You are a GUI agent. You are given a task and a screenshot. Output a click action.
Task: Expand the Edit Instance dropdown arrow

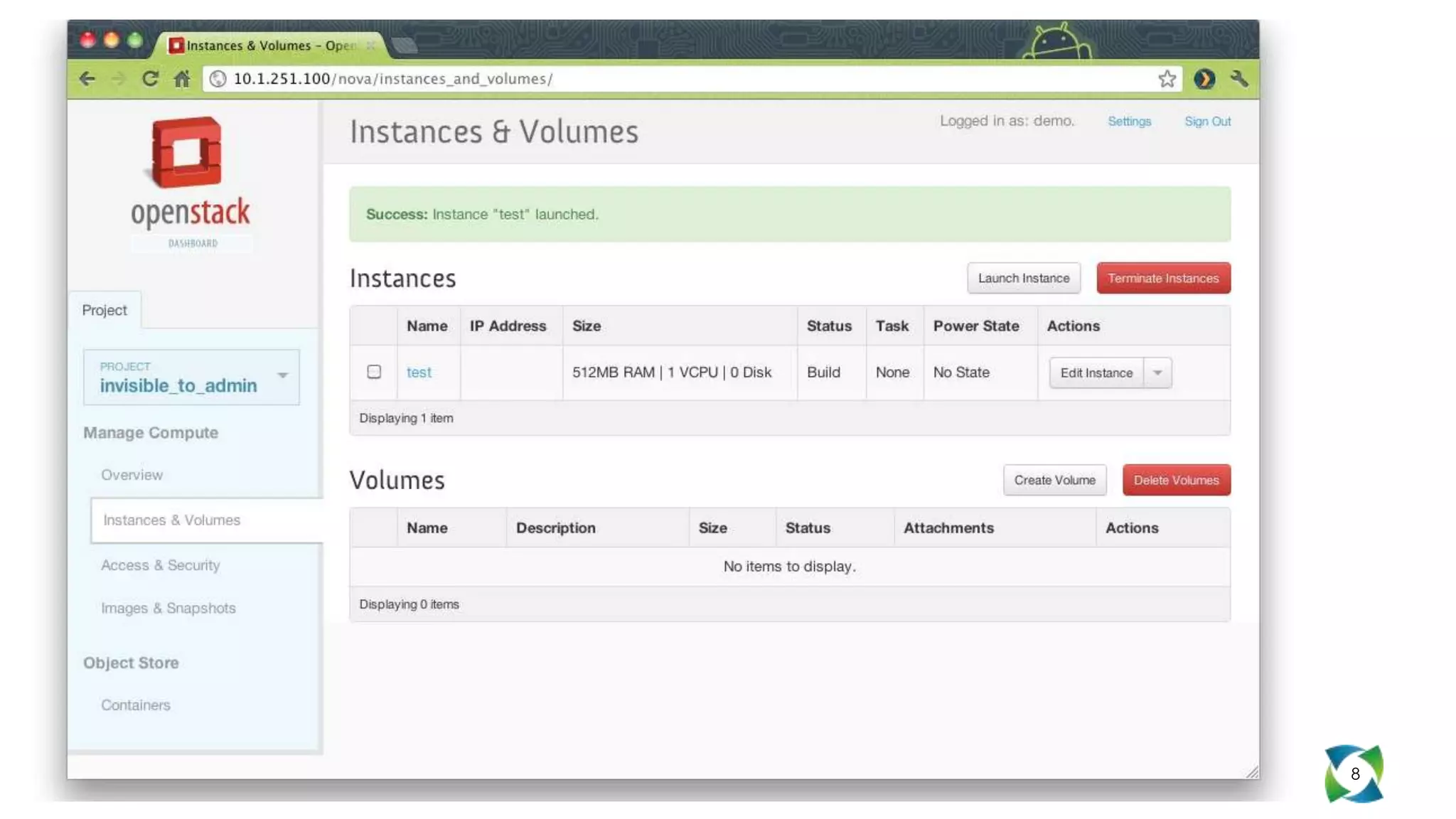coord(1157,373)
